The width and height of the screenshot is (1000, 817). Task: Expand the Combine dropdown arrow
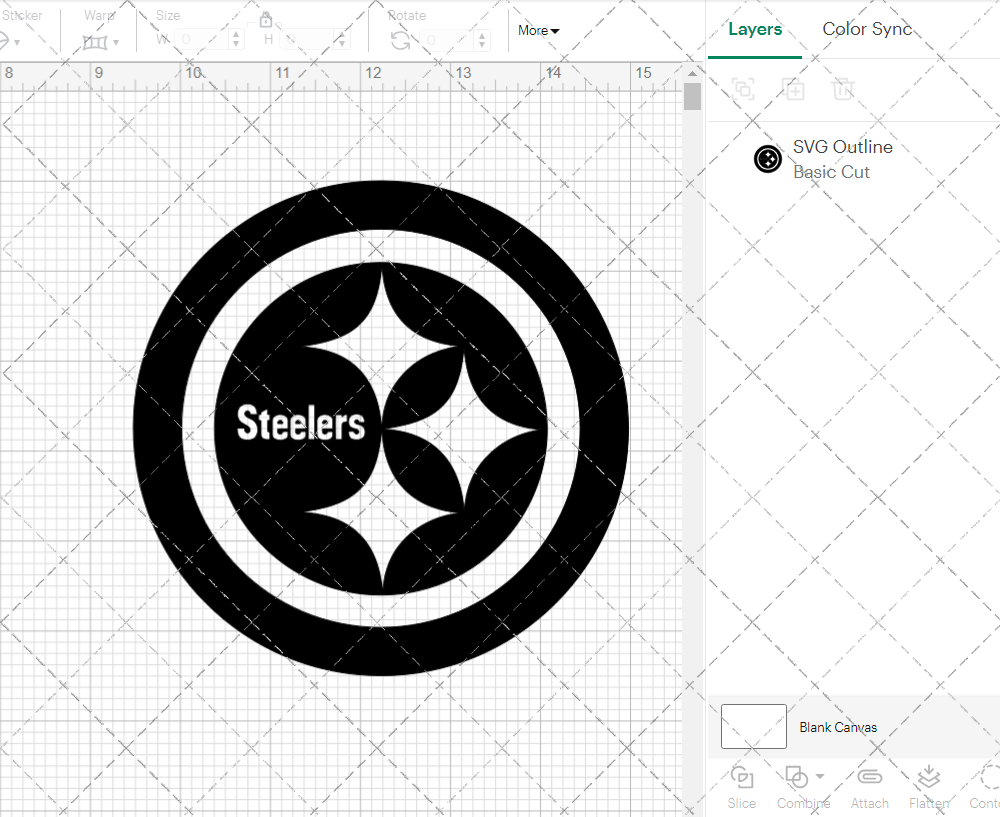tap(820, 776)
